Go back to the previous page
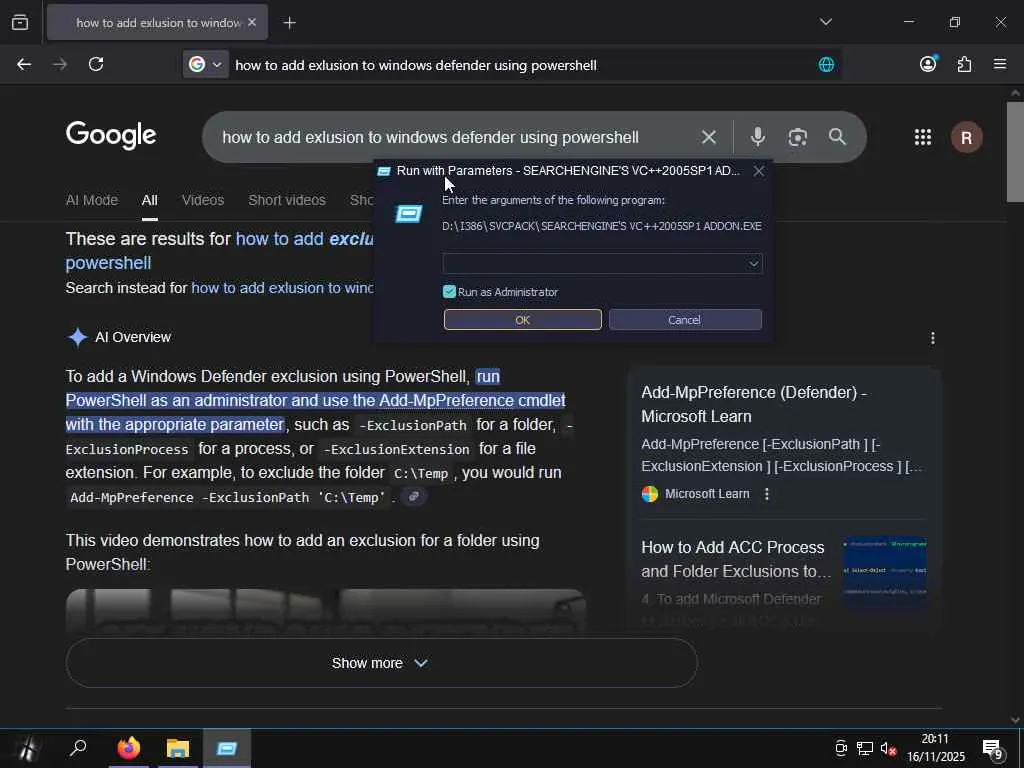 point(24,64)
